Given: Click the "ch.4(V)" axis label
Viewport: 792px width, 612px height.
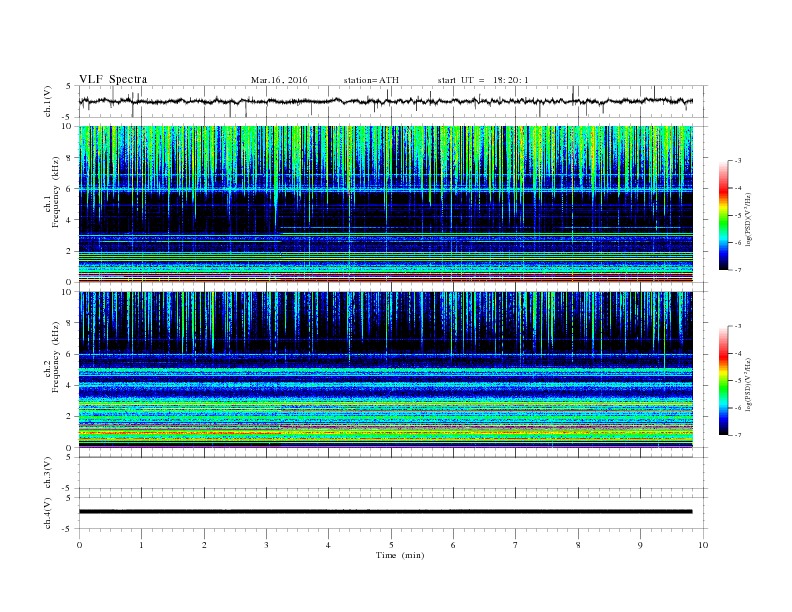Looking at the screenshot, I should [47, 513].
